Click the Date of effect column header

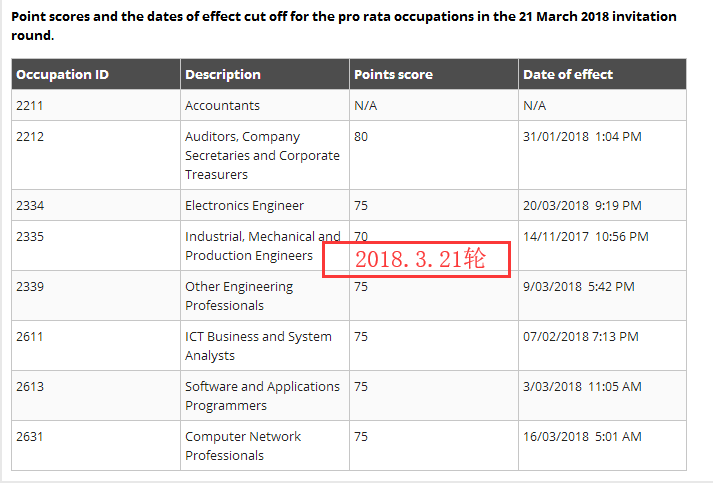pos(567,74)
